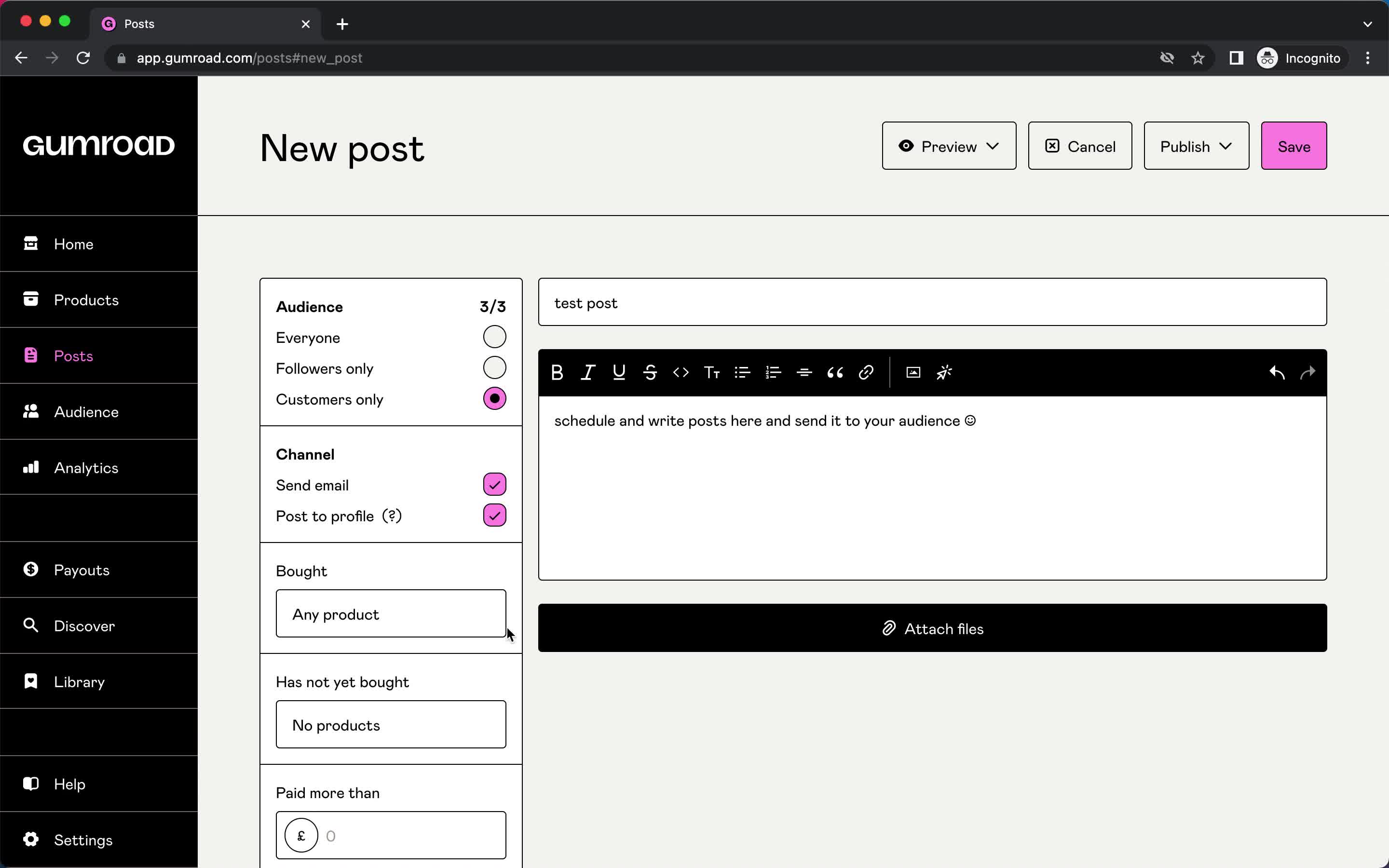Toggle bold formatting in editor toolbar
Viewport: 1389px width, 868px height.
pyautogui.click(x=557, y=373)
